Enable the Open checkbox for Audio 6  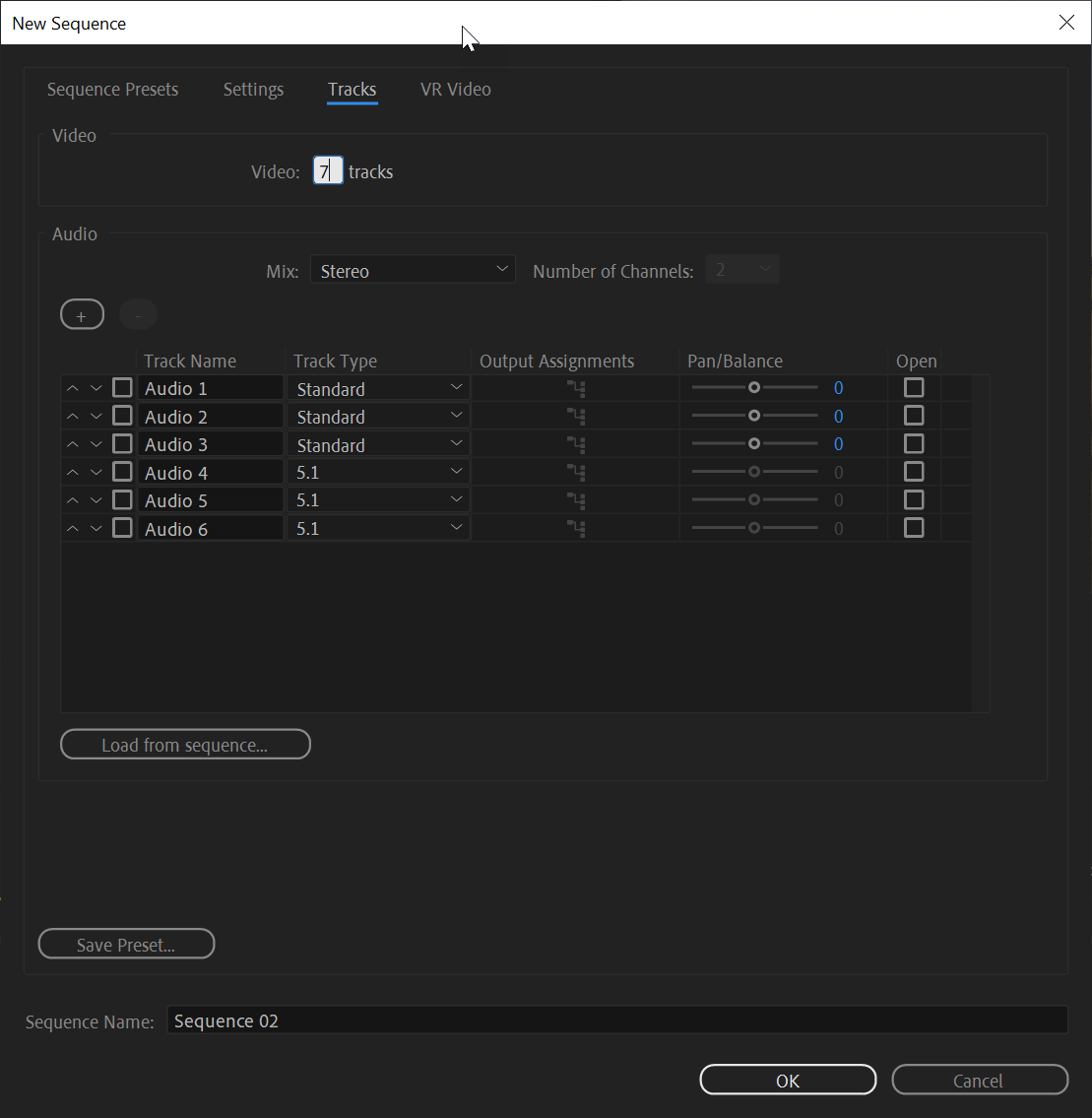[x=914, y=527]
